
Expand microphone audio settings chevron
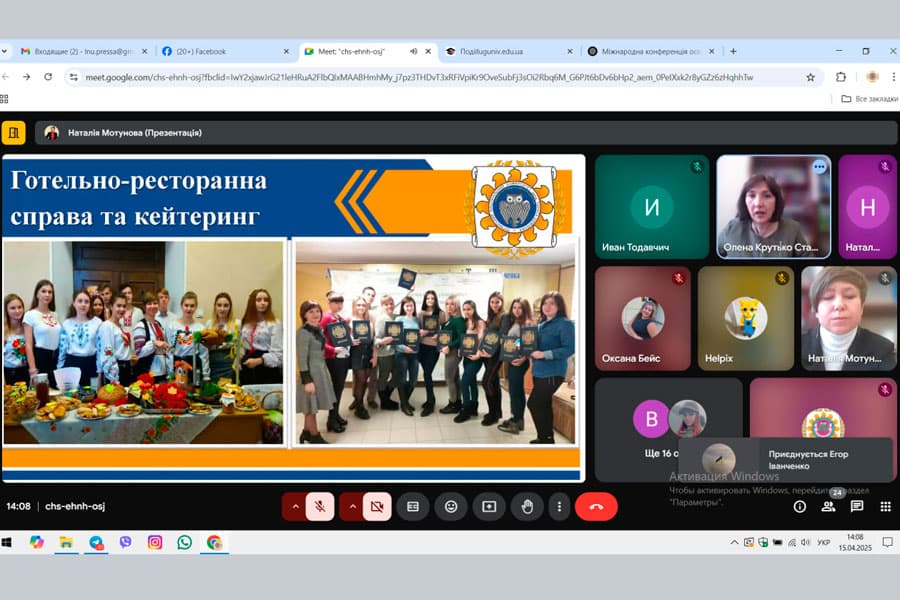pos(294,506)
